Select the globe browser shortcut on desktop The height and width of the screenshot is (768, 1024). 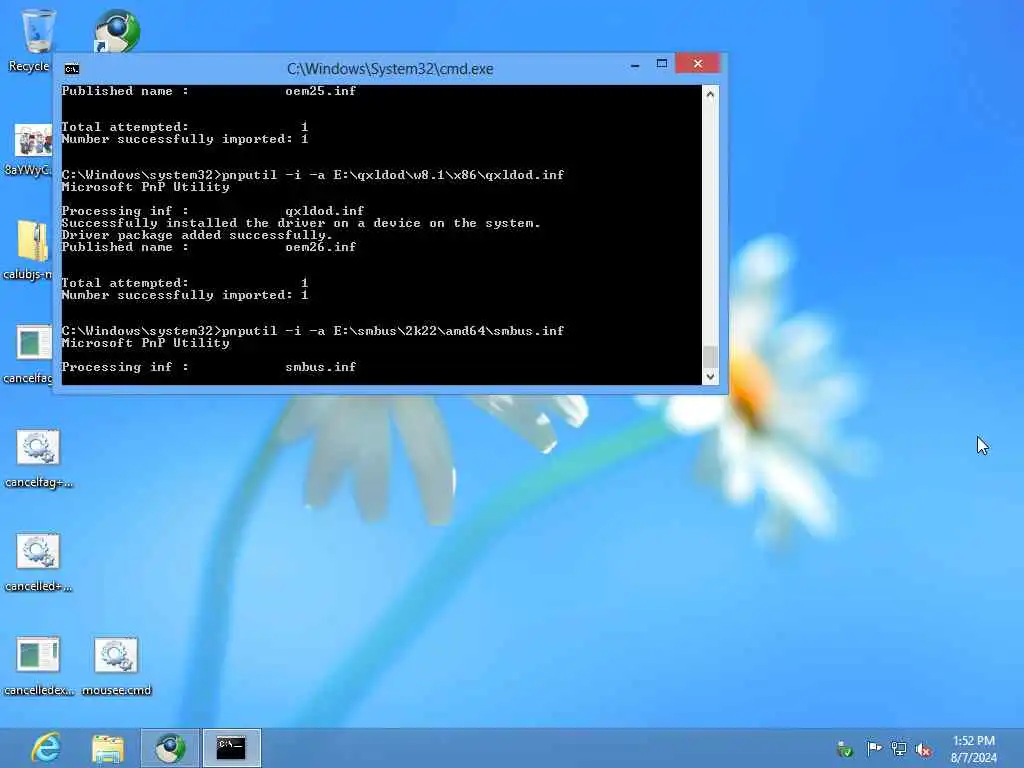(116, 31)
